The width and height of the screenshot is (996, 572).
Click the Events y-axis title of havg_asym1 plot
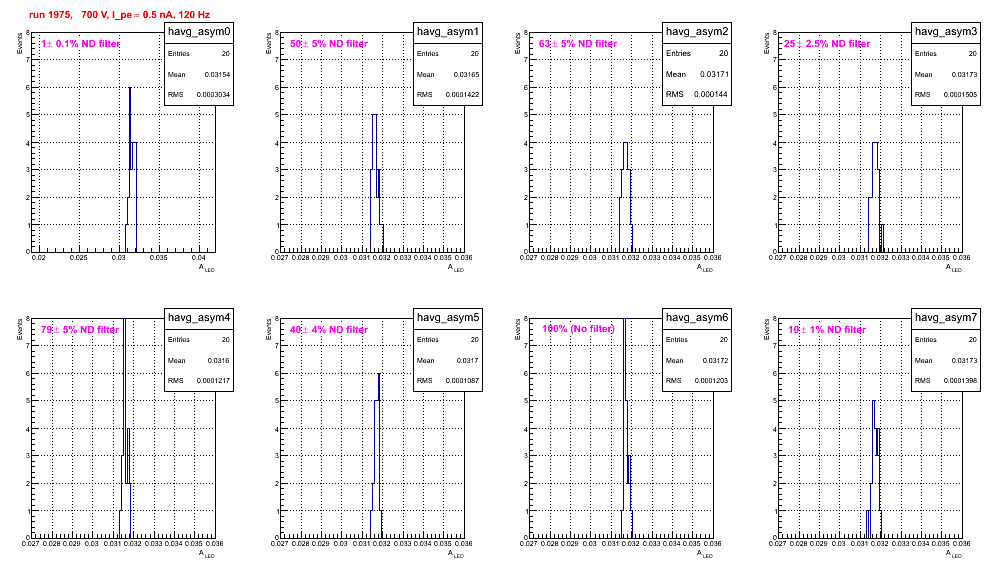(x=269, y=43)
